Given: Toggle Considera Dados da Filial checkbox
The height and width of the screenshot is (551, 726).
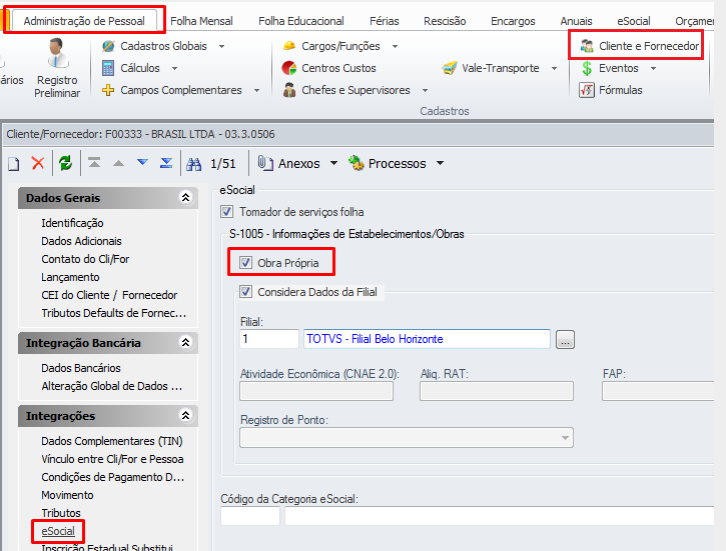Looking at the screenshot, I should (x=245, y=292).
